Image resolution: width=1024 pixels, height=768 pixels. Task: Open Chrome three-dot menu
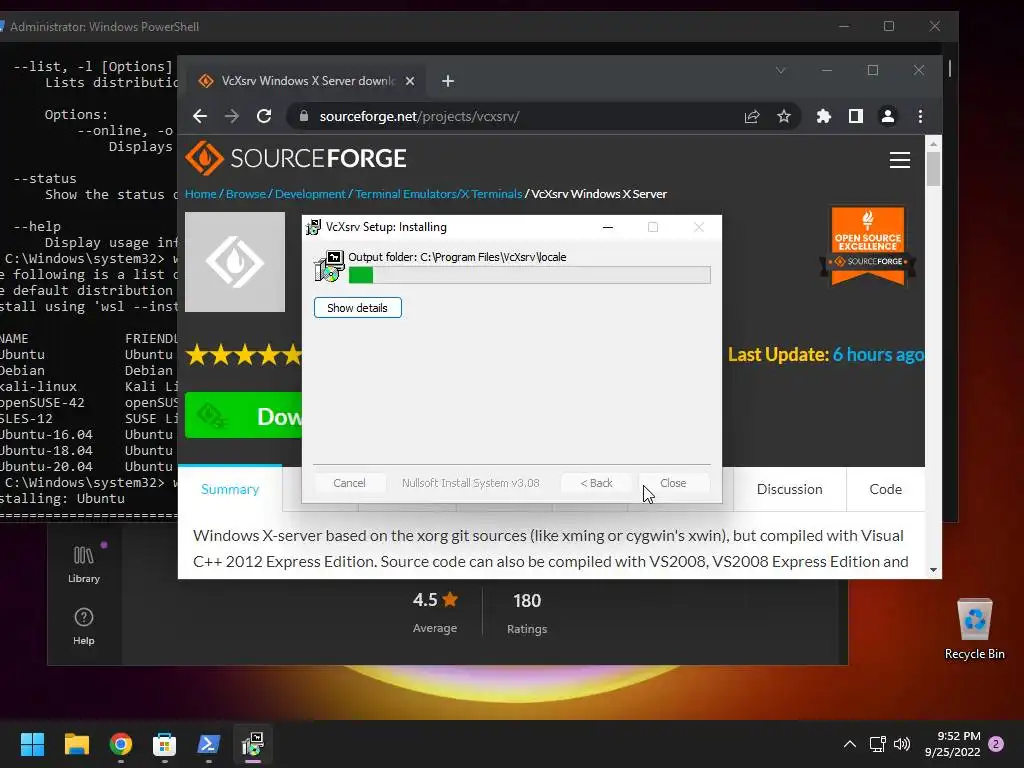[920, 116]
